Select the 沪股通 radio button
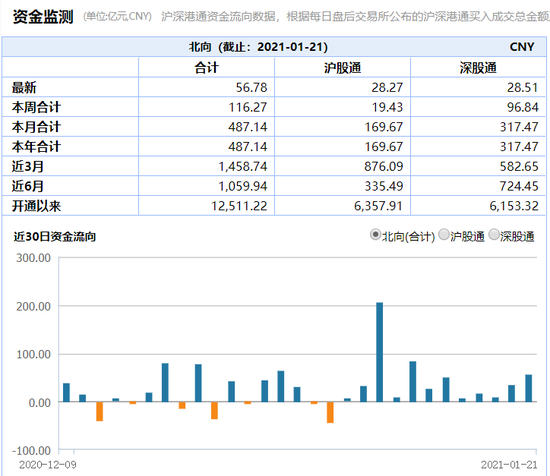 coord(444,234)
